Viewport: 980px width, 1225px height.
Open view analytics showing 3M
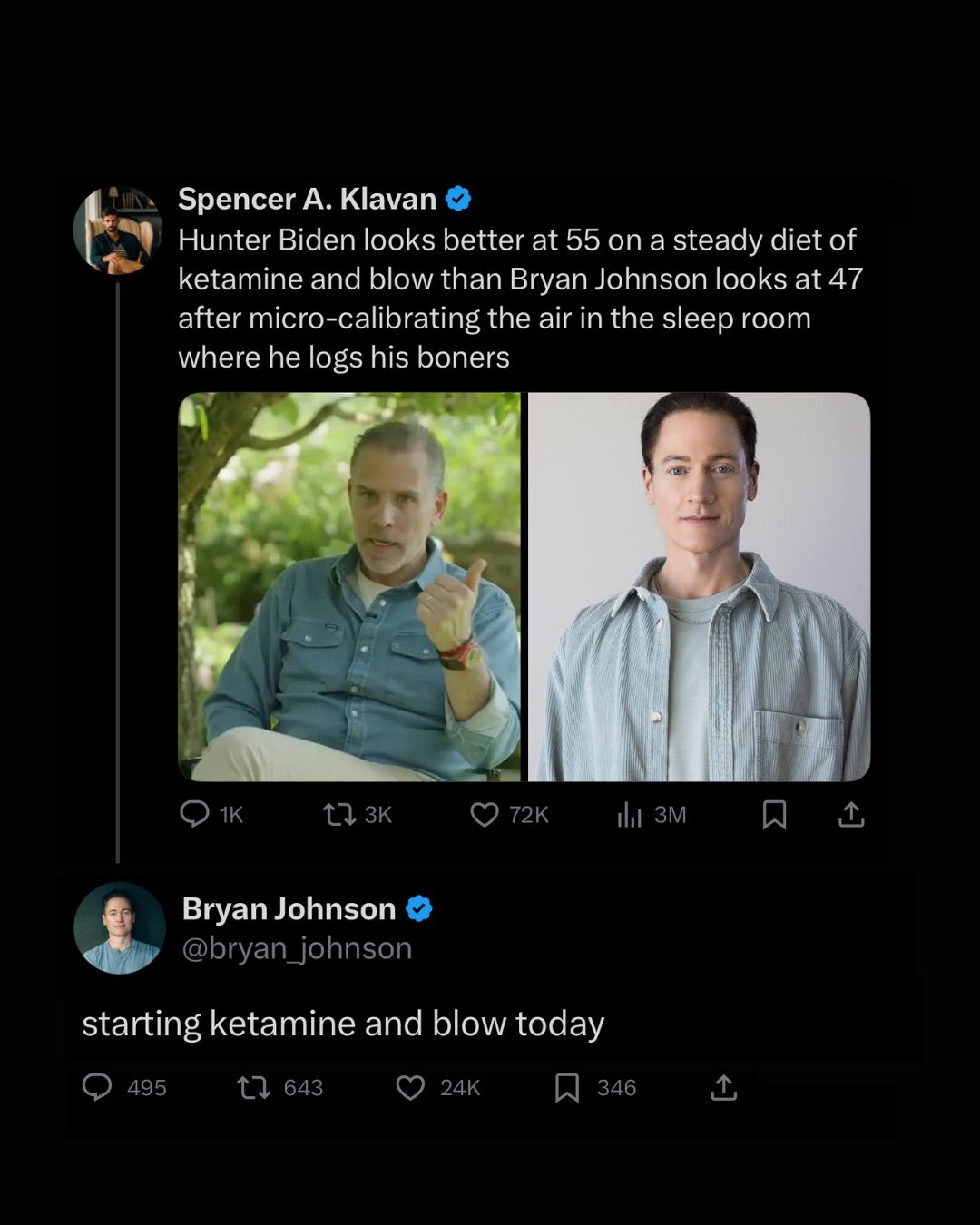630,814
